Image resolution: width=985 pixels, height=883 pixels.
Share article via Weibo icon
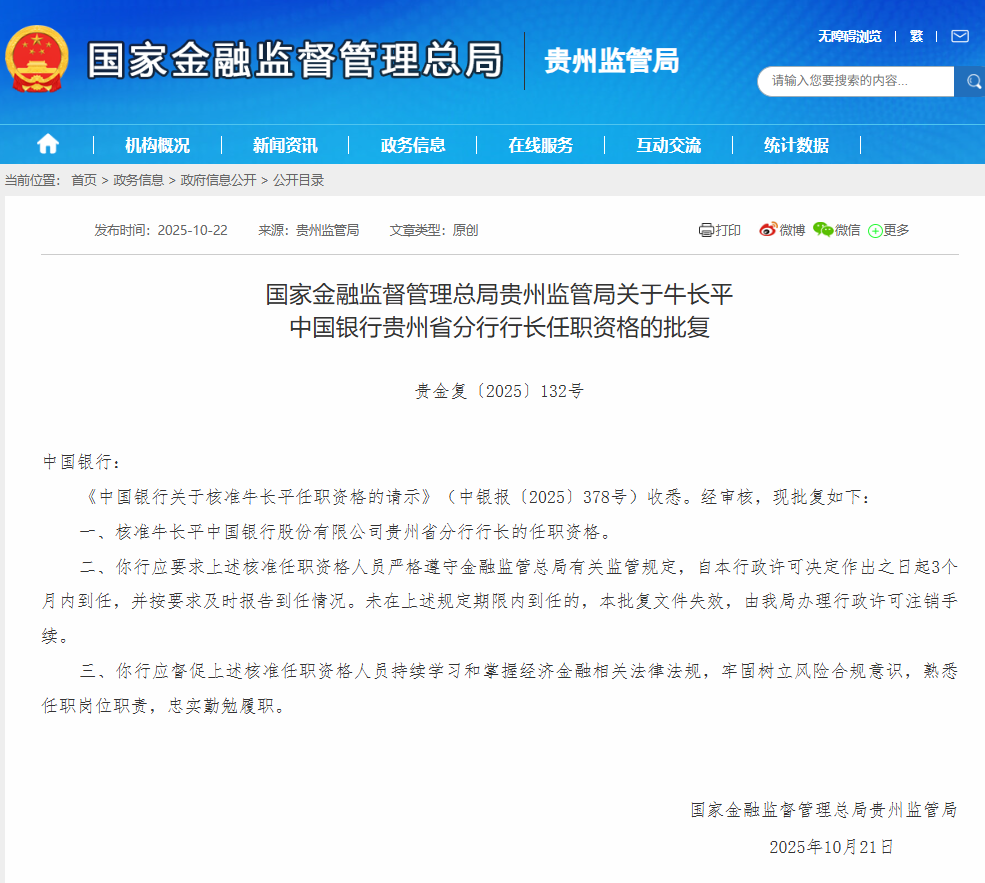(768, 230)
